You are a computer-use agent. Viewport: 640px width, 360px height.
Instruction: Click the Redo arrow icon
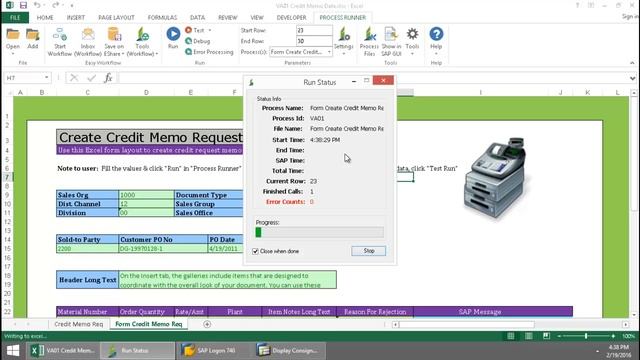pyautogui.click(x=55, y=5)
